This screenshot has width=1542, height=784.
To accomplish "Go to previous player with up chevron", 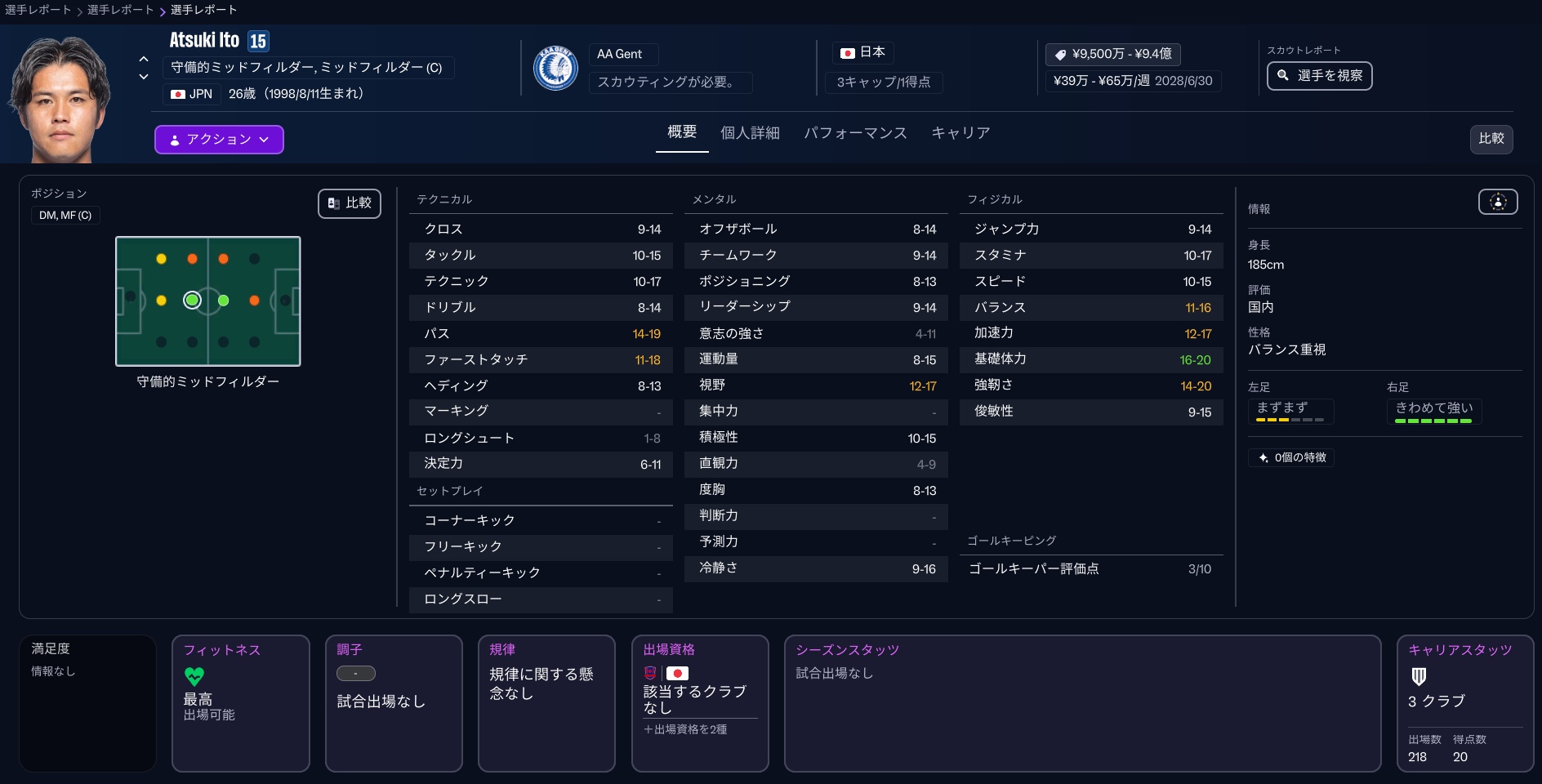I will click(x=144, y=60).
